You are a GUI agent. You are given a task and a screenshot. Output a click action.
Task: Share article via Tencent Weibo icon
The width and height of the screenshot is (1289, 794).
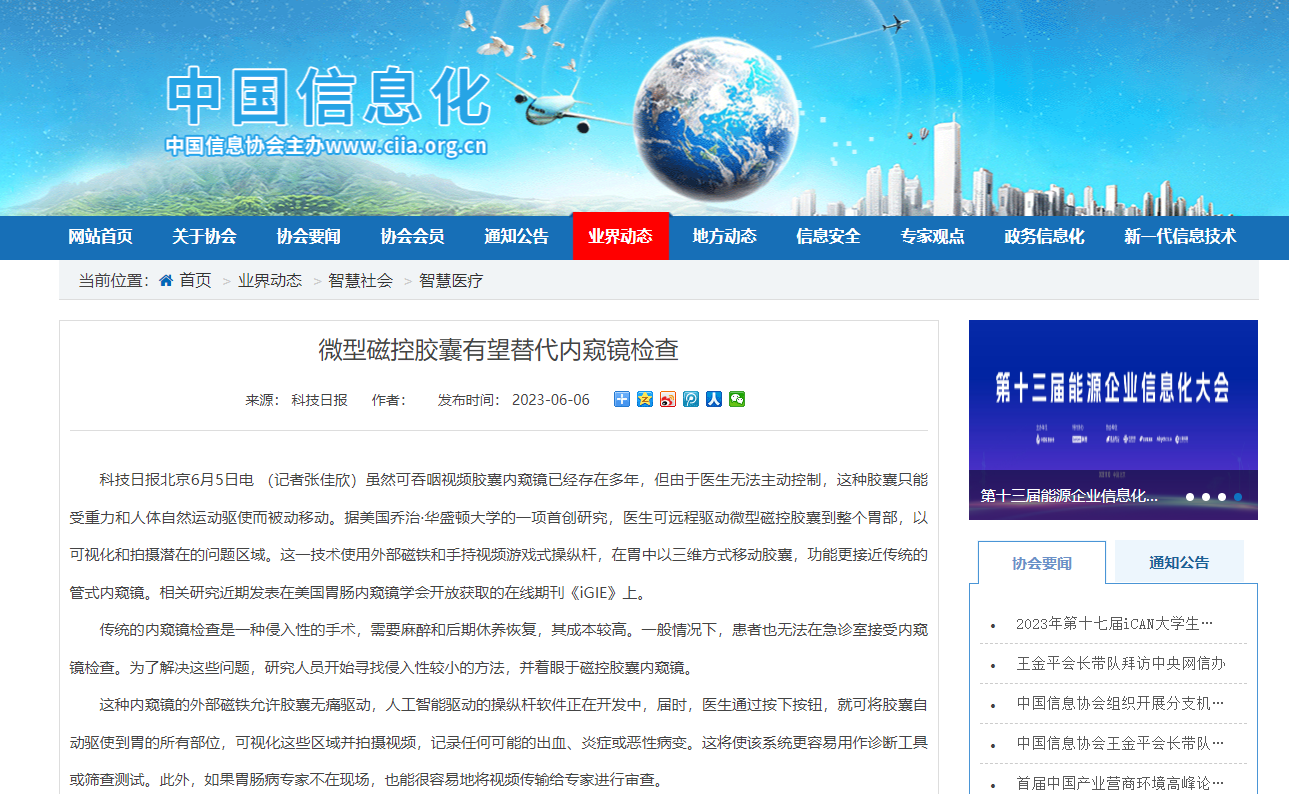click(690, 399)
